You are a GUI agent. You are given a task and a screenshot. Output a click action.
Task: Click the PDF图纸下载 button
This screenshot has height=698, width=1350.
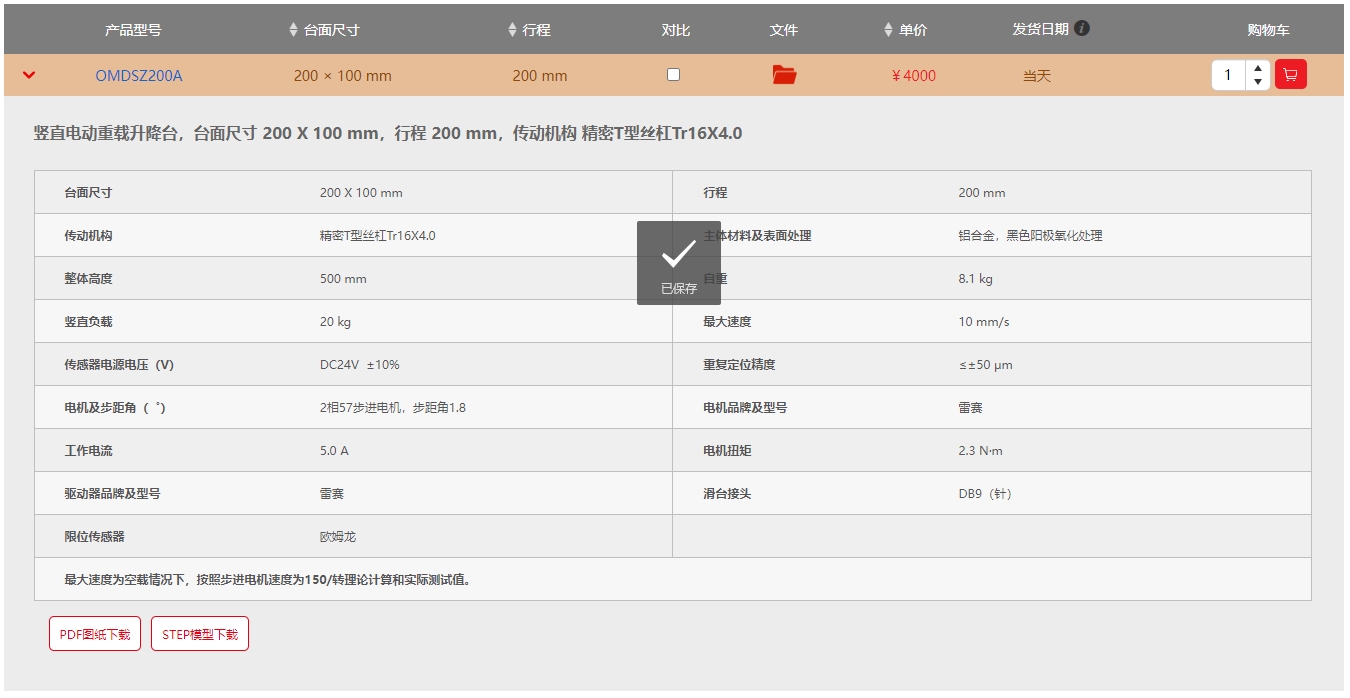[x=95, y=634]
